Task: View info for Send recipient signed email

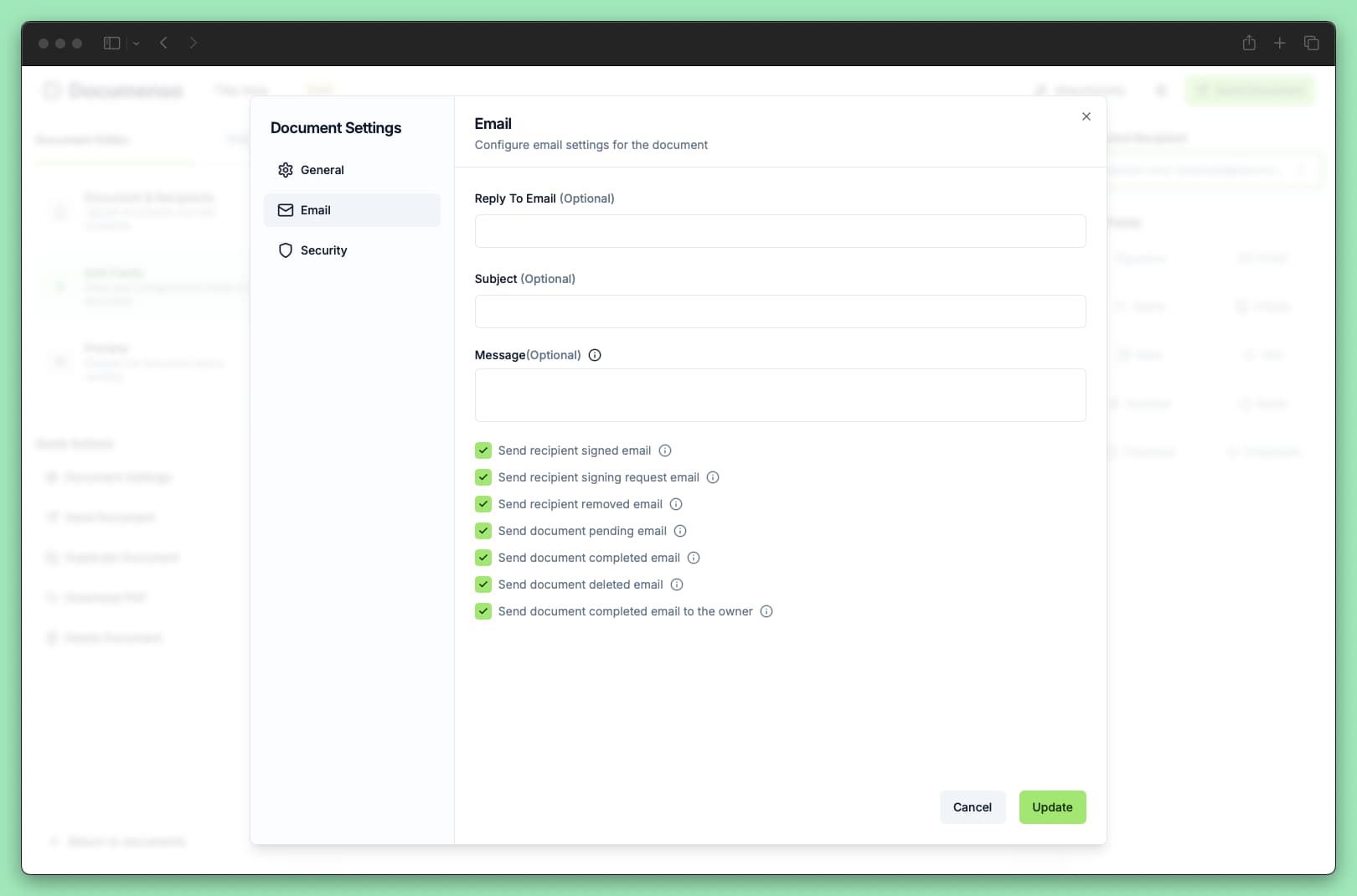Action: [x=664, y=451]
